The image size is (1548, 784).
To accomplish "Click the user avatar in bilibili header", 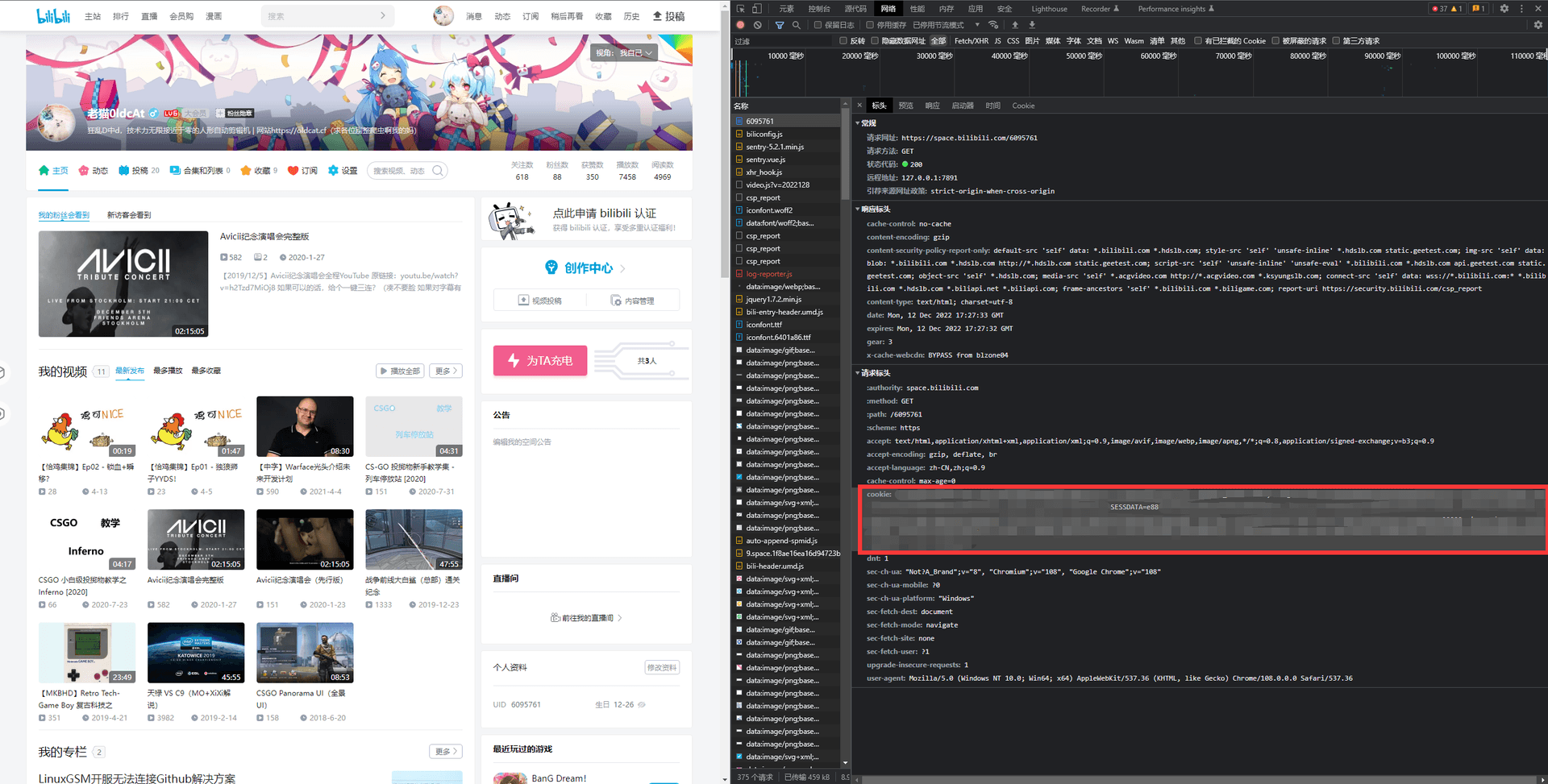I will point(443,15).
